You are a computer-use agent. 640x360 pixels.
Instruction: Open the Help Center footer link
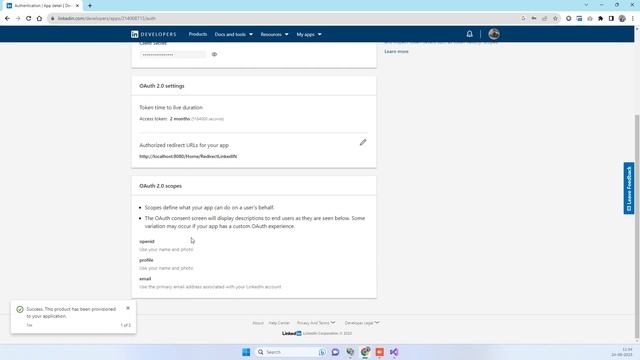click(279, 323)
